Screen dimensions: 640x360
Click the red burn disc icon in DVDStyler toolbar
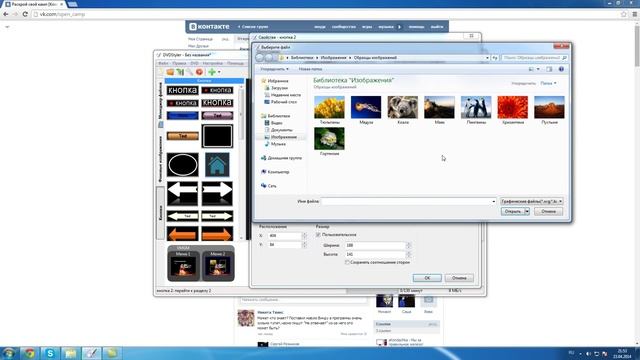click(x=199, y=72)
